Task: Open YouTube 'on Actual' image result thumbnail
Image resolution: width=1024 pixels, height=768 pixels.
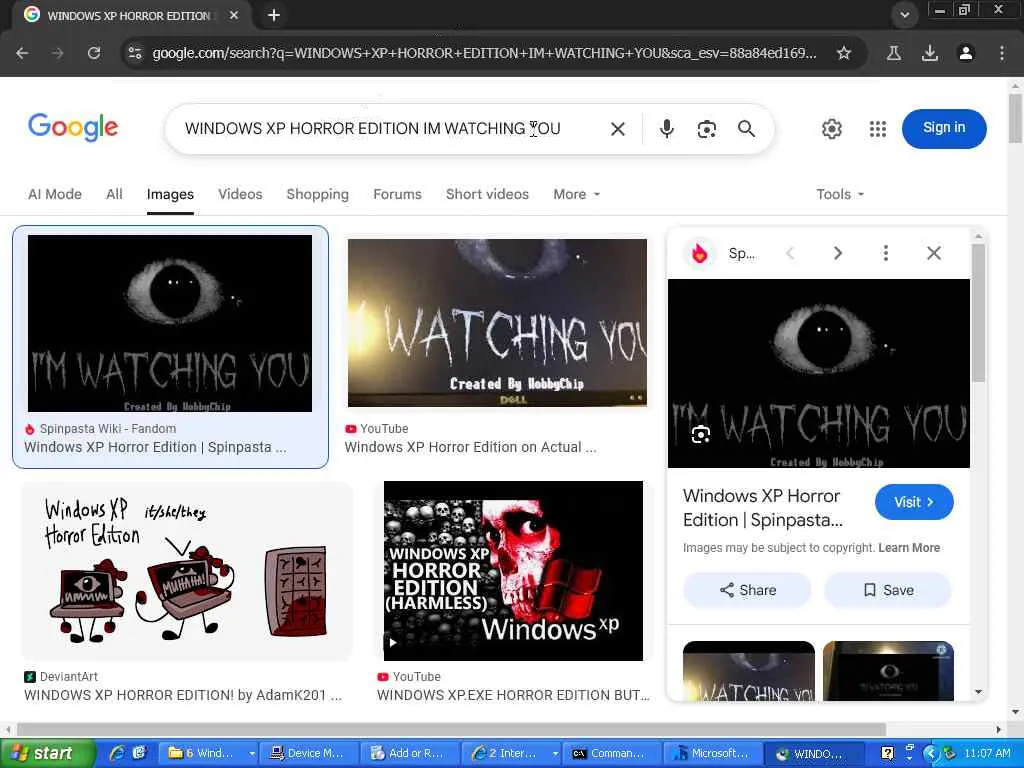Action: [497, 323]
